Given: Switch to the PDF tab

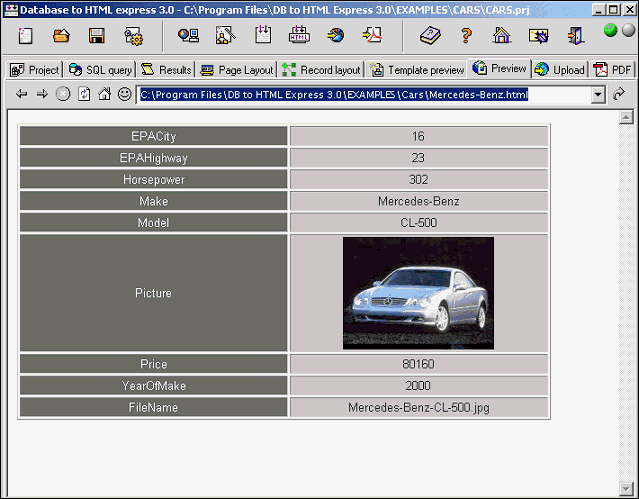Looking at the screenshot, I should click(613, 70).
